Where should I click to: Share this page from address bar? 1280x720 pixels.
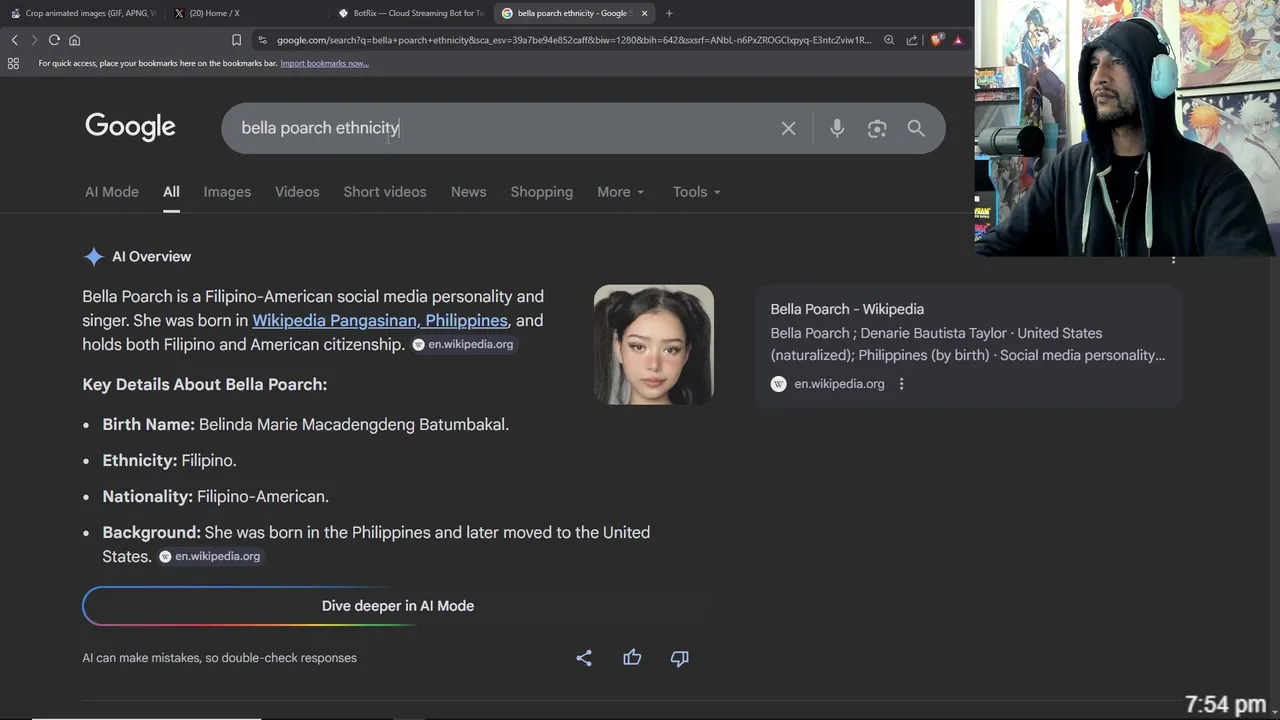click(x=912, y=40)
